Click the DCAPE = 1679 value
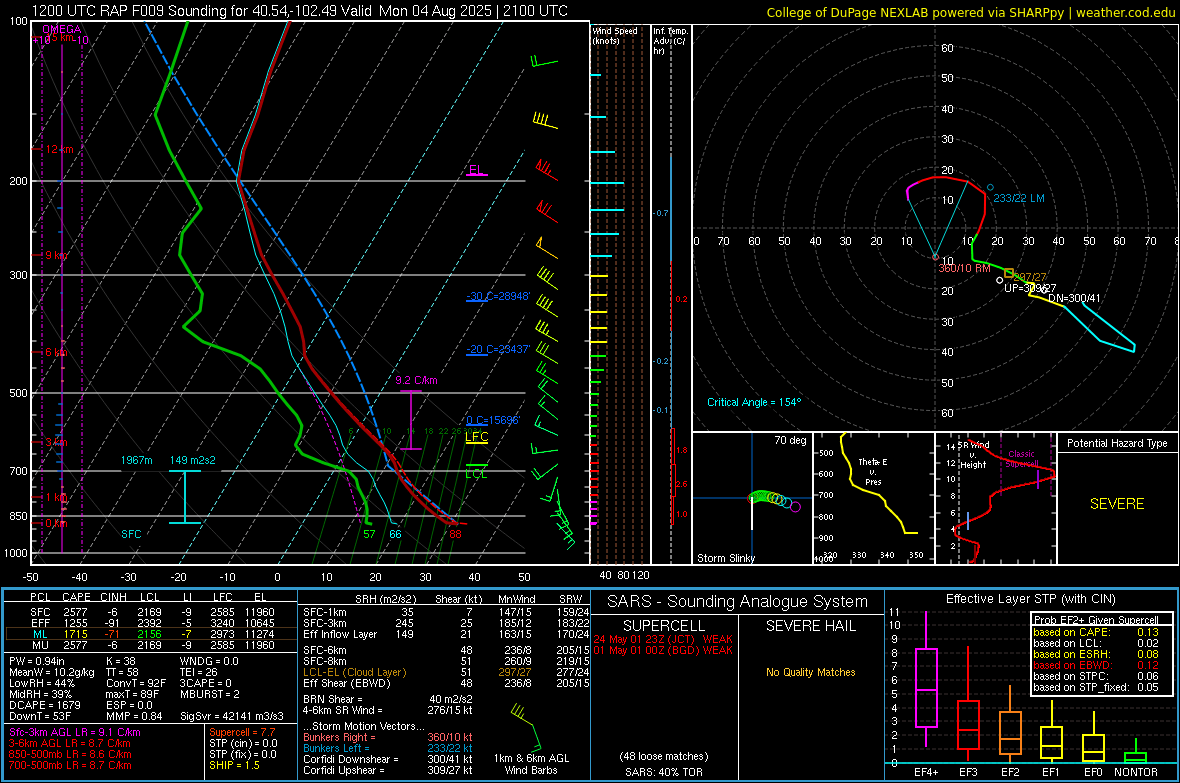This screenshot has height=783, width=1180. point(45,705)
